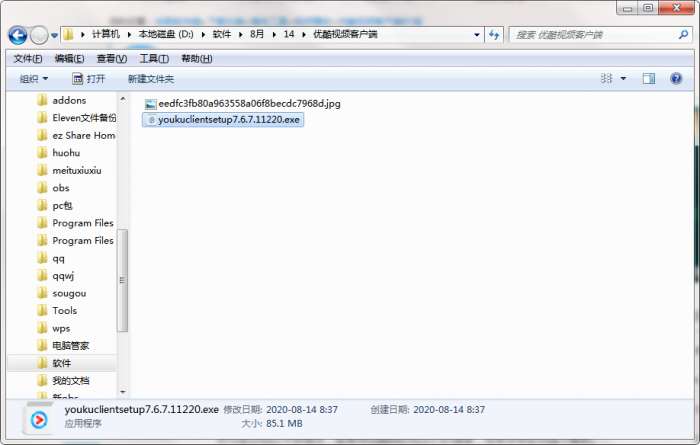
Task: Click navigation pane scrollbar thumb
Action: pyautogui.click(x=123, y=281)
